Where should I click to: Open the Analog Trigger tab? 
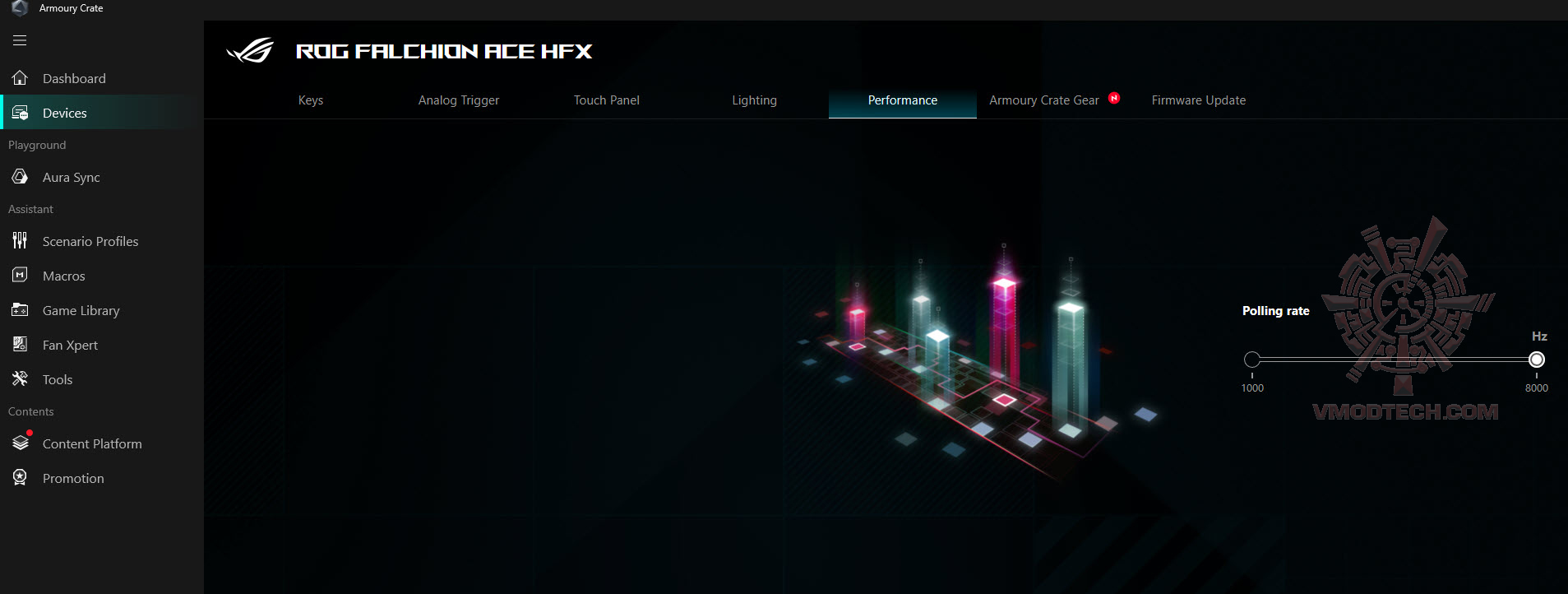(x=459, y=100)
